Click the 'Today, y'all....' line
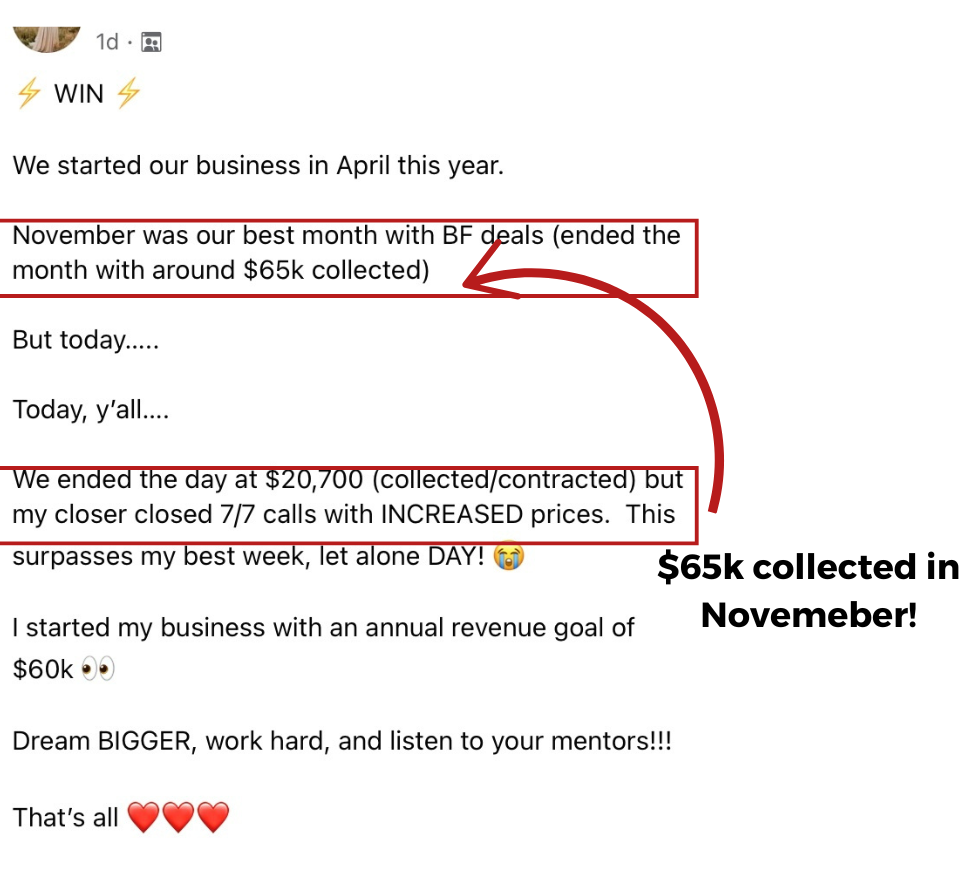The height and width of the screenshot is (887, 974). click(x=91, y=411)
